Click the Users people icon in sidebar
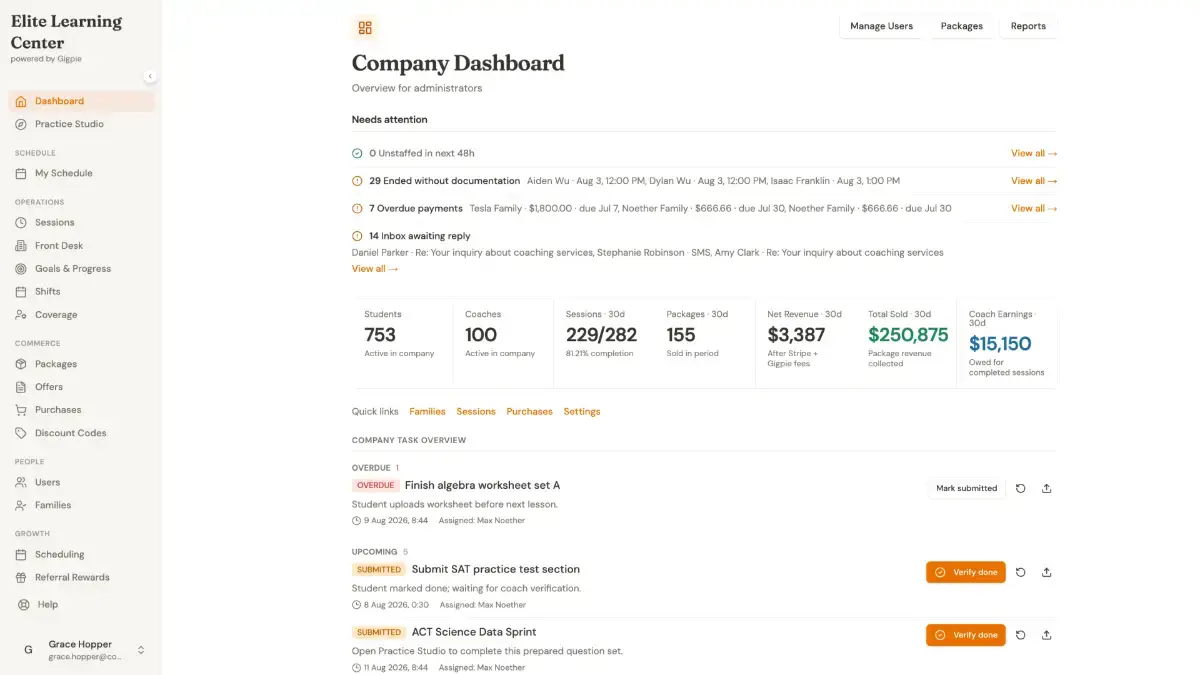The height and width of the screenshot is (675, 1200). pyautogui.click(x=21, y=482)
